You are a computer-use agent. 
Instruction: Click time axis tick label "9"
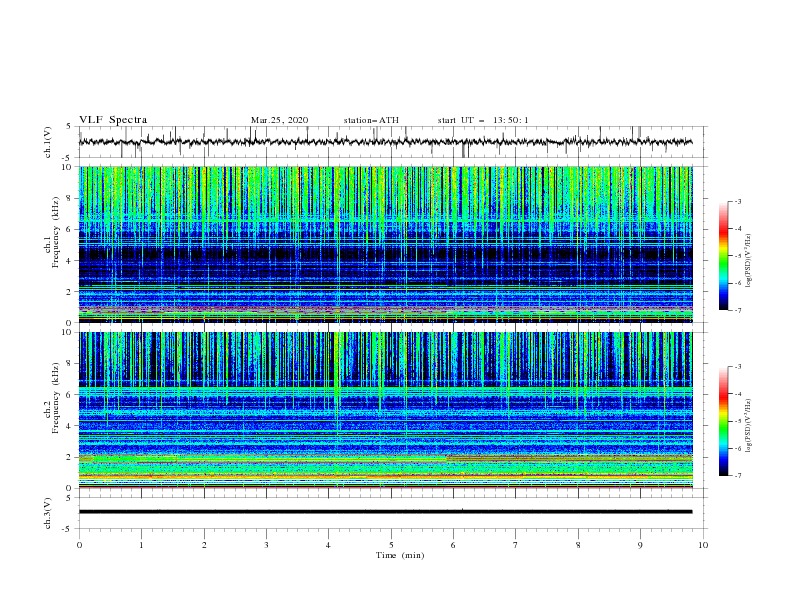tap(640, 545)
